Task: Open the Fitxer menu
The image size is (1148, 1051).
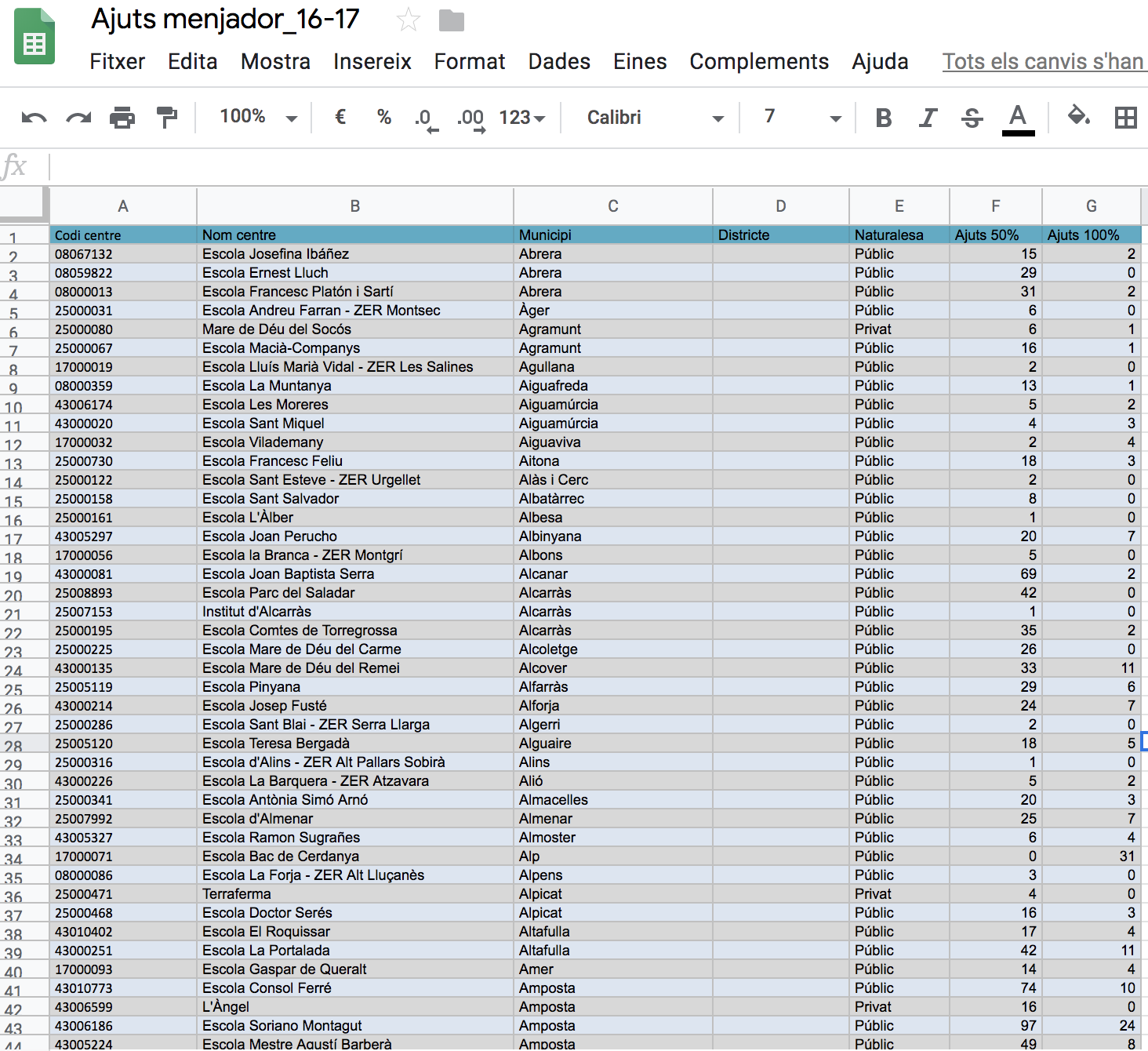Action: (118, 61)
